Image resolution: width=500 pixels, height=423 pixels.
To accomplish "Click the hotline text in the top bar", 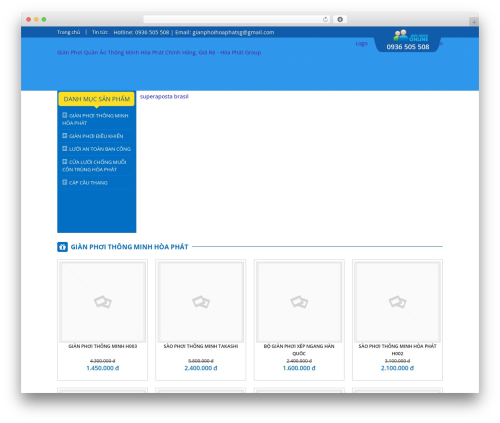I will click(x=141, y=32).
